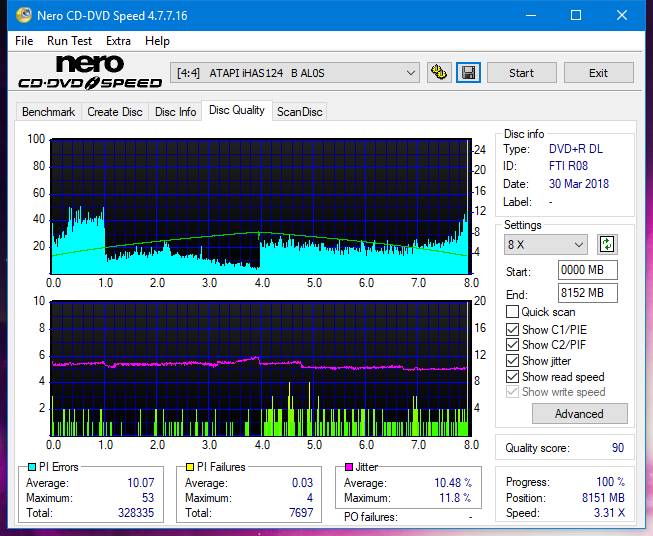Minimize the Nero CD-DVD Speed window
The width and height of the screenshot is (653, 536).
click(531, 15)
